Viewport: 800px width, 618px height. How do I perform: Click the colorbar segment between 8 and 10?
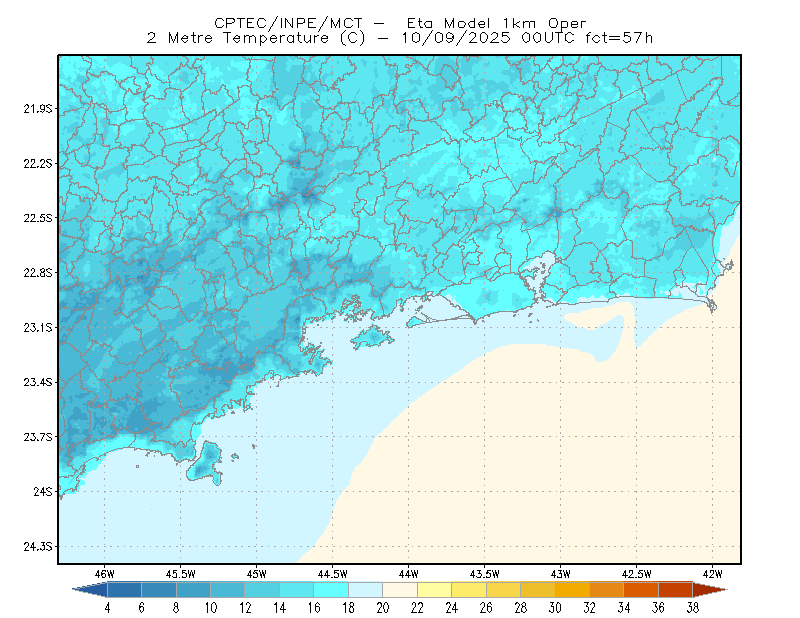click(x=193, y=589)
